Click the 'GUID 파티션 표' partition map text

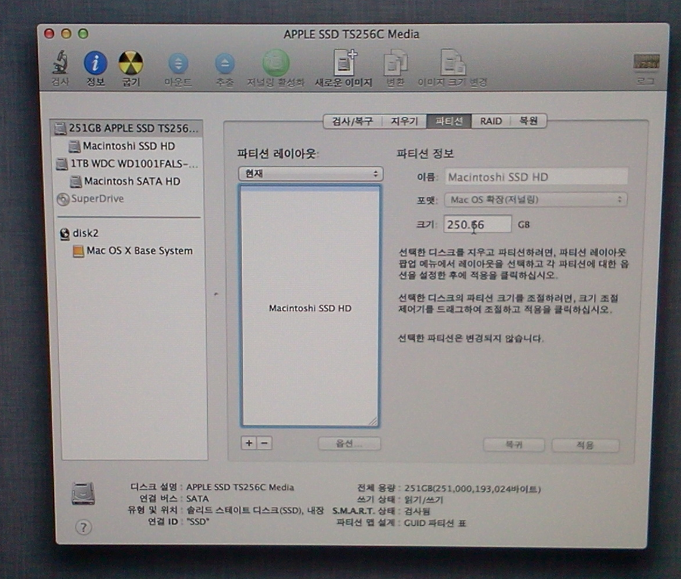435,523
